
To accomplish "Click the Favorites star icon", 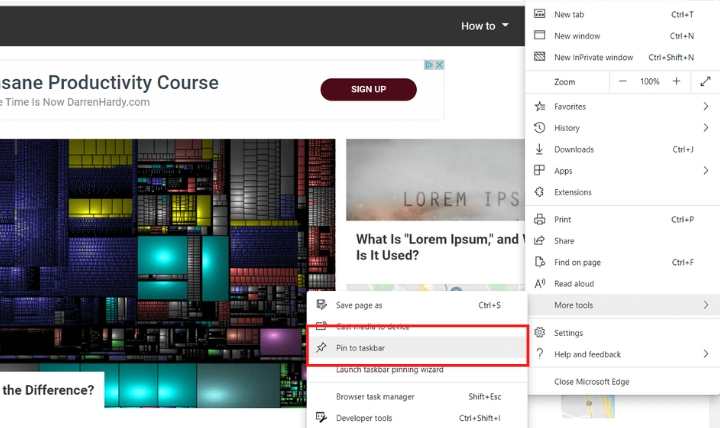I will (540, 106).
